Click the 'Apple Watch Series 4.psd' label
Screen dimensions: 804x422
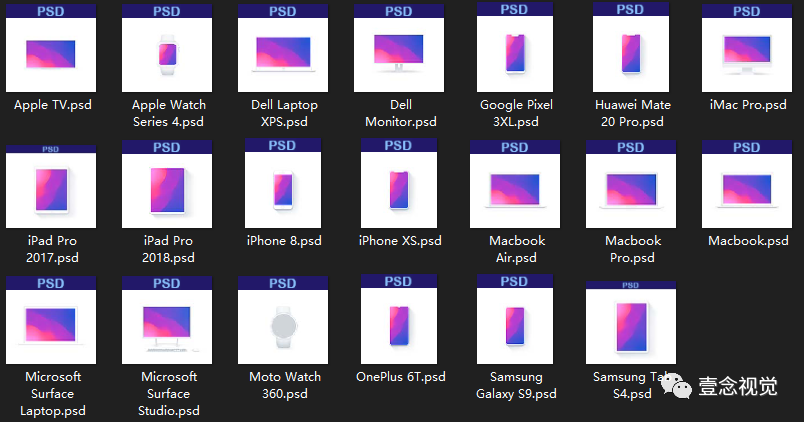pyautogui.click(x=169, y=113)
